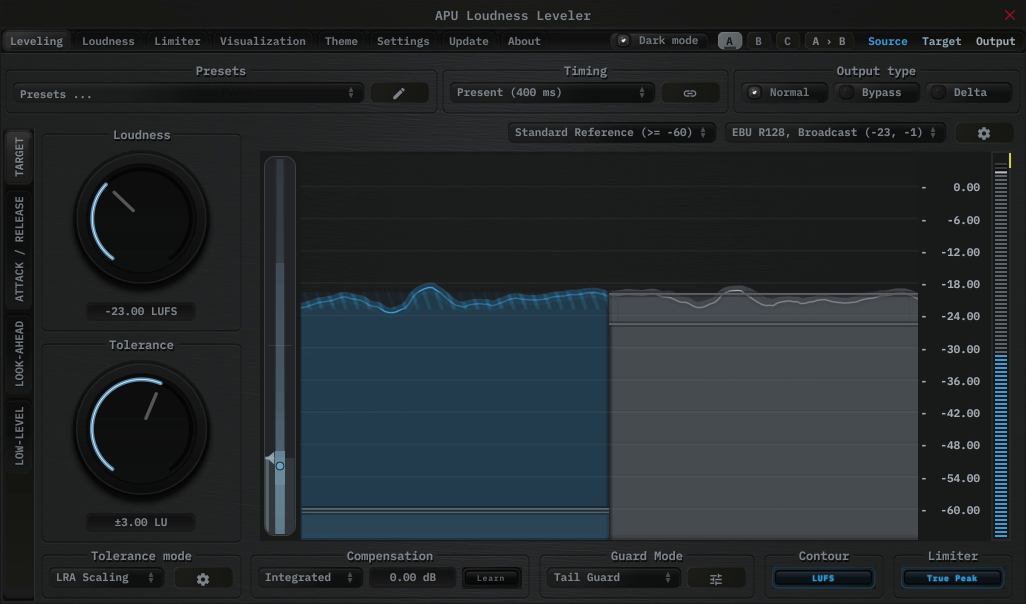Open the About tab

[524, 41]
